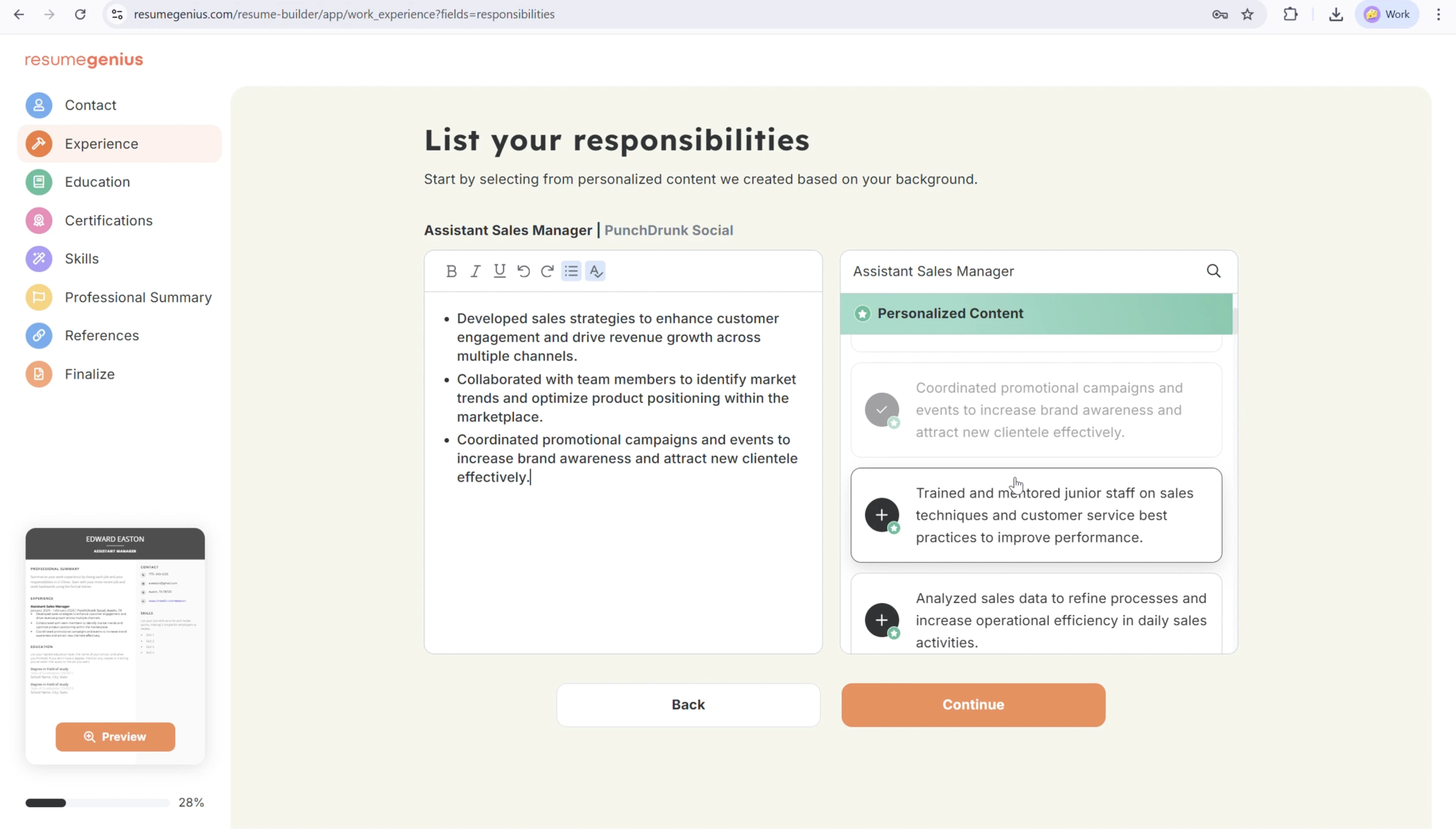Open the Education section in sidebar
Viewport: 1456px width, 829px height.
(x=97, y=182)
